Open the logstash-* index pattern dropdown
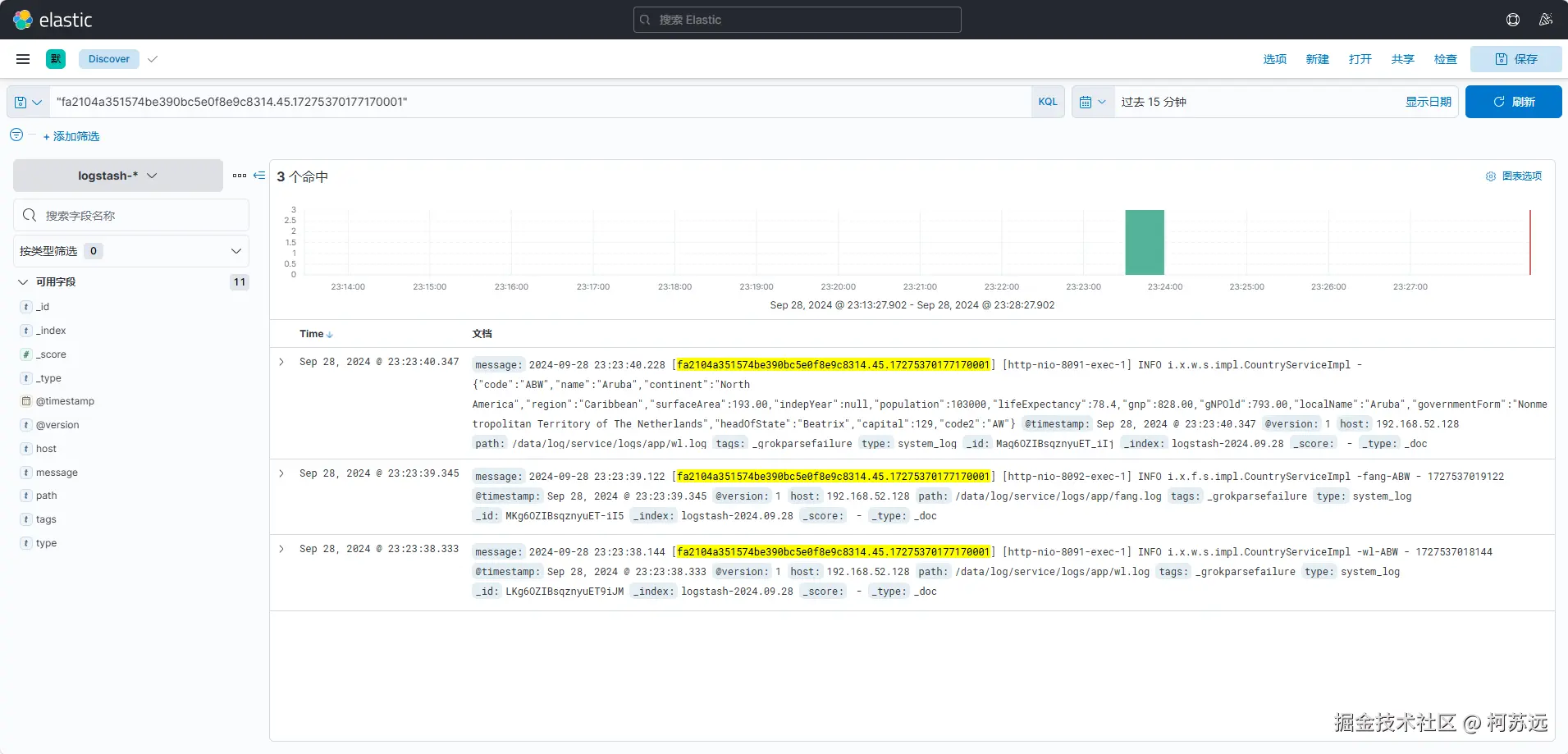The width and height of the screenshot is (1568, 754). [118, 176]
